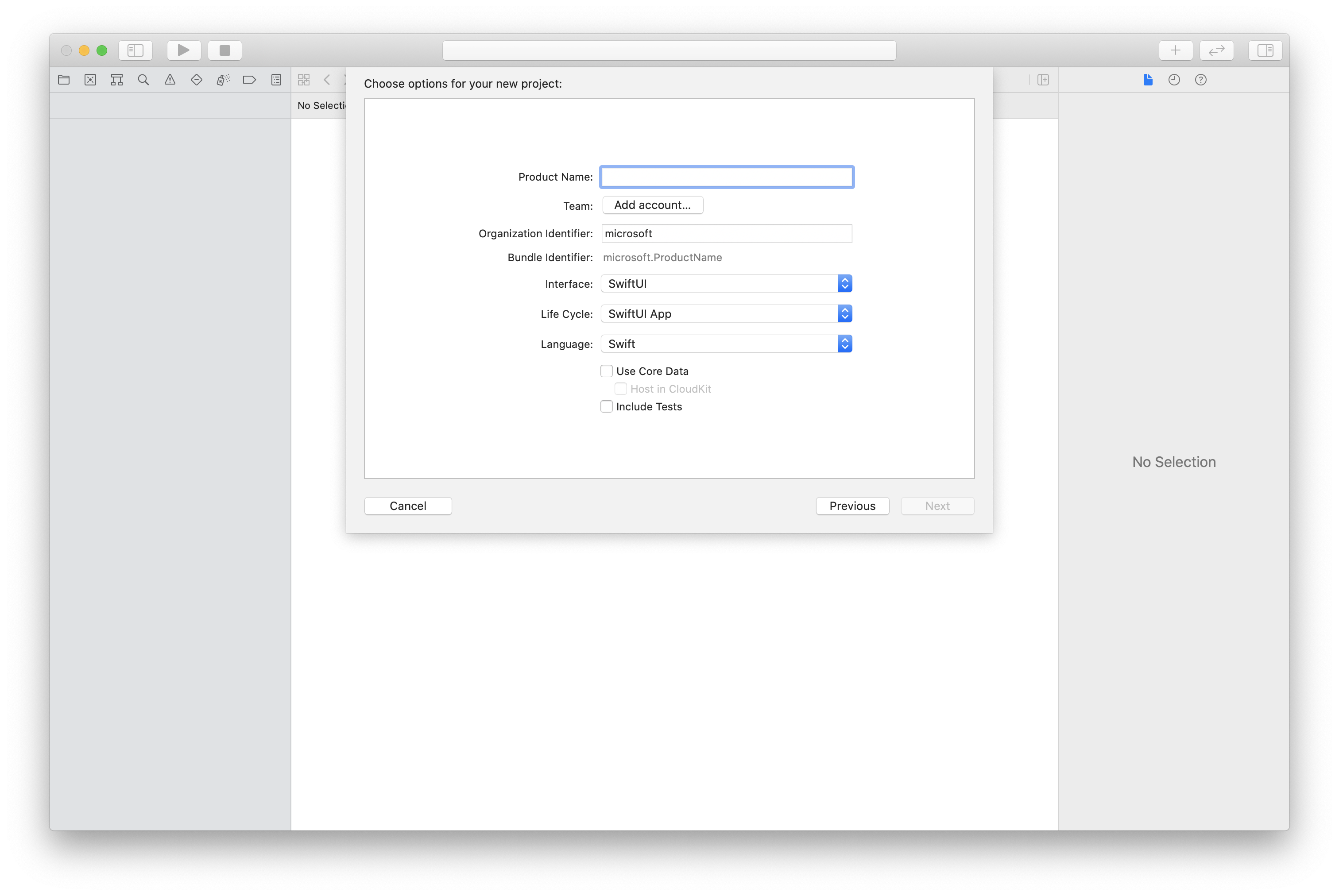Enable the Include Tests checkbox
Viewport: 1339px width, 896px height.
pyautogui.click(x=606, y=406)
